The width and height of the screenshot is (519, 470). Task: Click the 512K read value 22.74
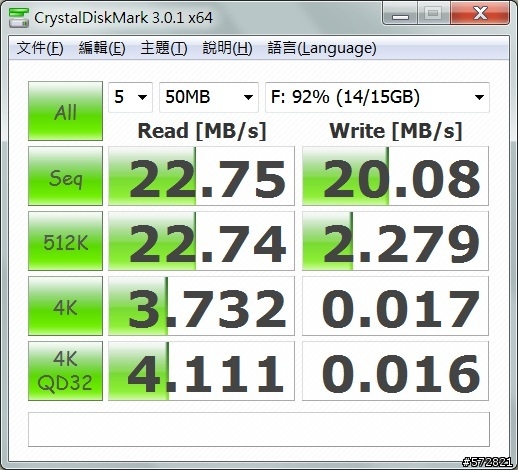pos(201,241)
